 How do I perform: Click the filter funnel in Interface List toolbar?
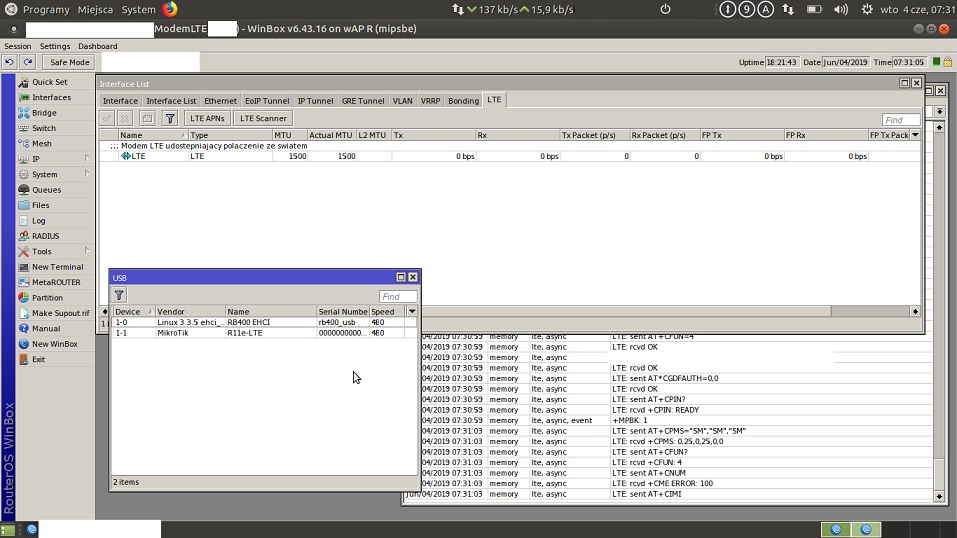[x=170, y=118]
